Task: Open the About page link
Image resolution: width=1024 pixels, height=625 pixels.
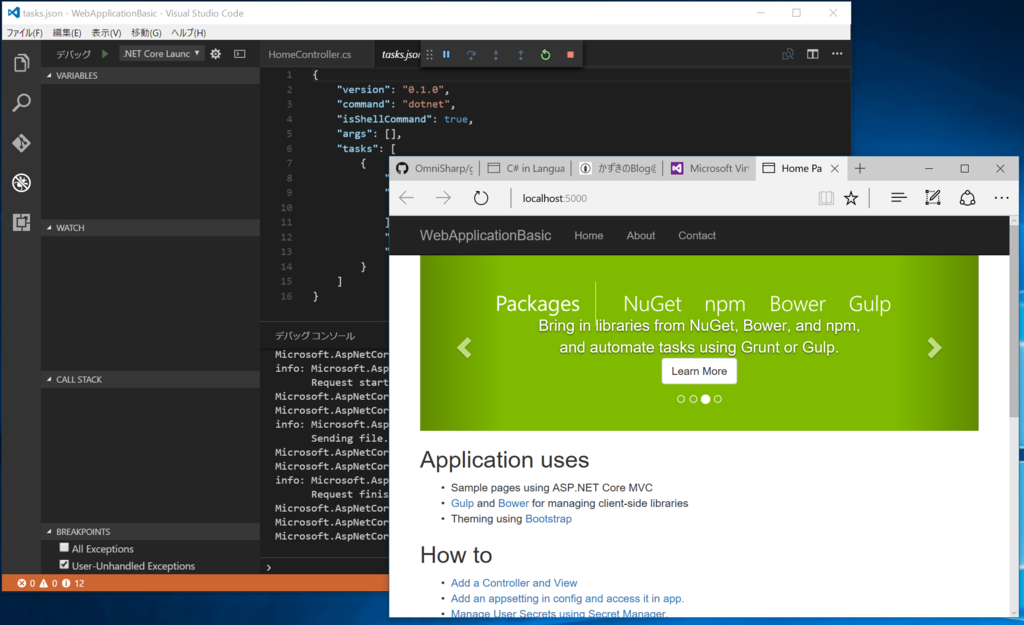Action: (641, 236)
